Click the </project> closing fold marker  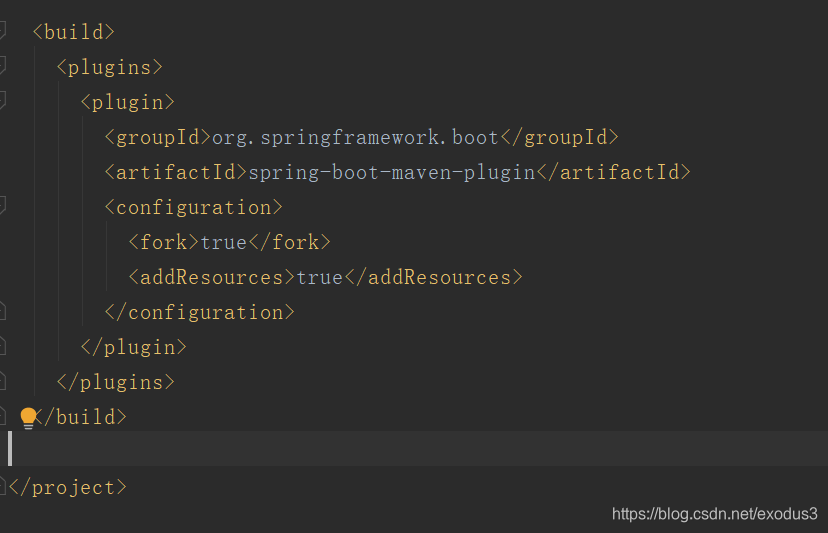2,486
